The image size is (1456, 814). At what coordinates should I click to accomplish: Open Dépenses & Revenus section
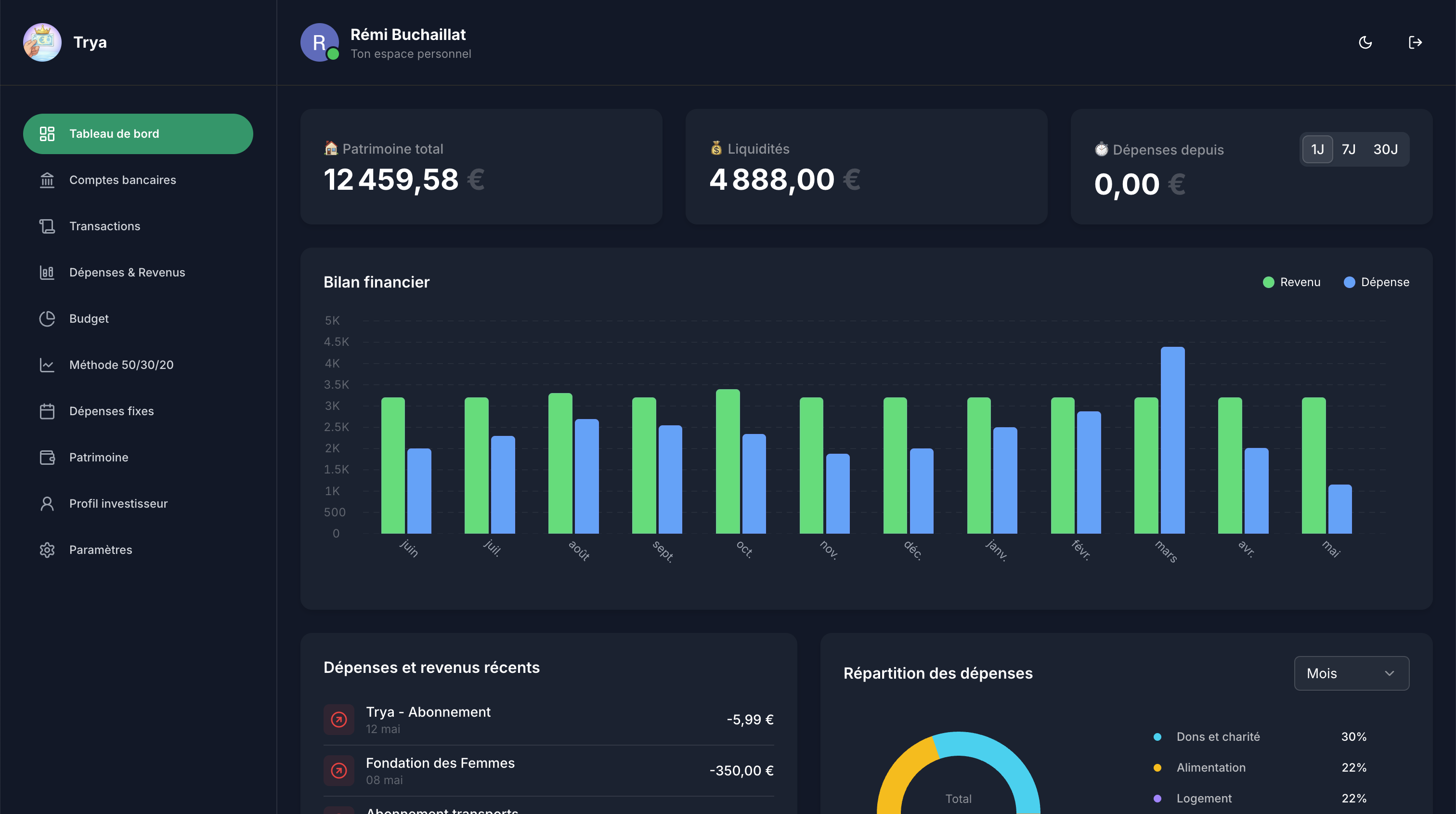[127, 273]
